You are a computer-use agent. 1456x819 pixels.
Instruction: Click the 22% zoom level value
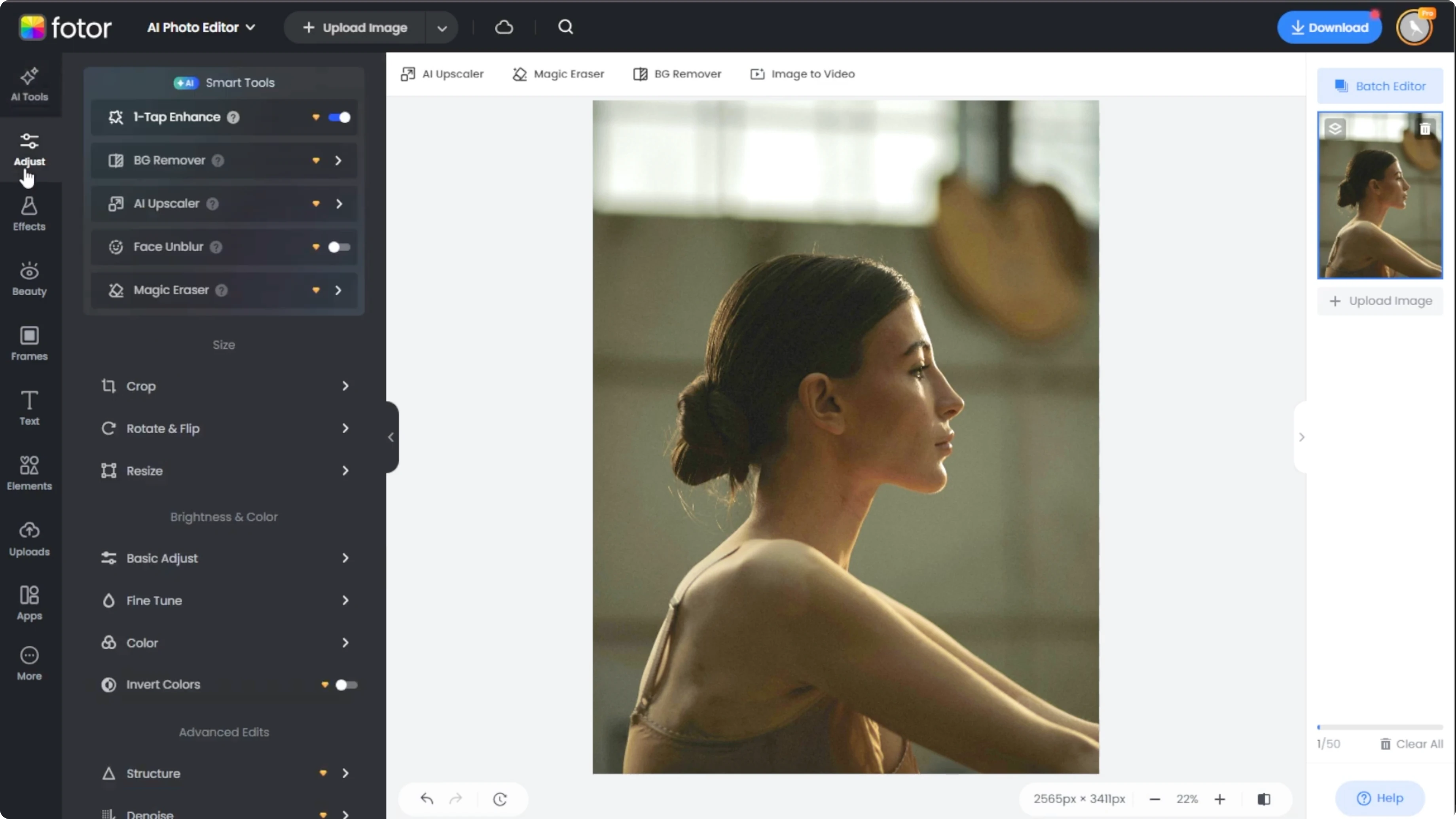point(1187,799)
